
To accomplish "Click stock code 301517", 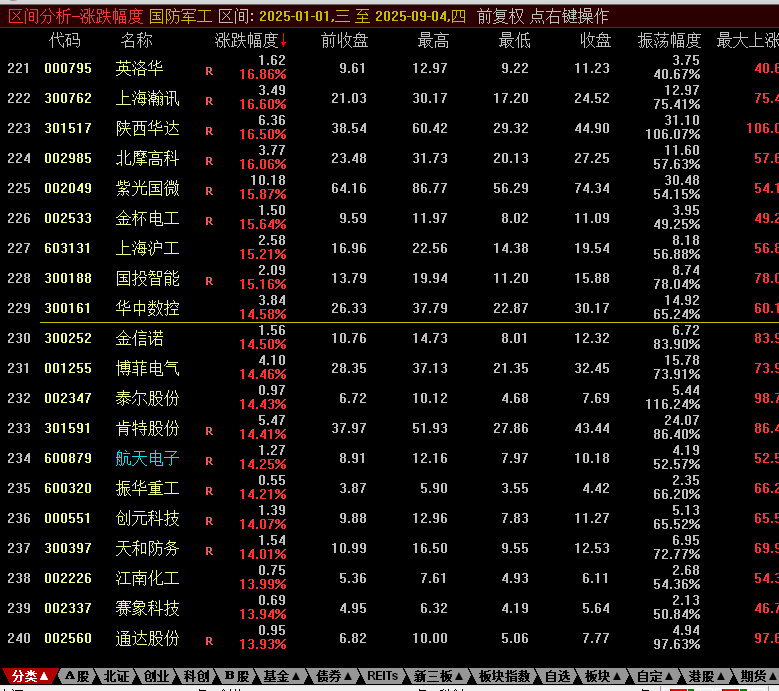I will point(68,128).
